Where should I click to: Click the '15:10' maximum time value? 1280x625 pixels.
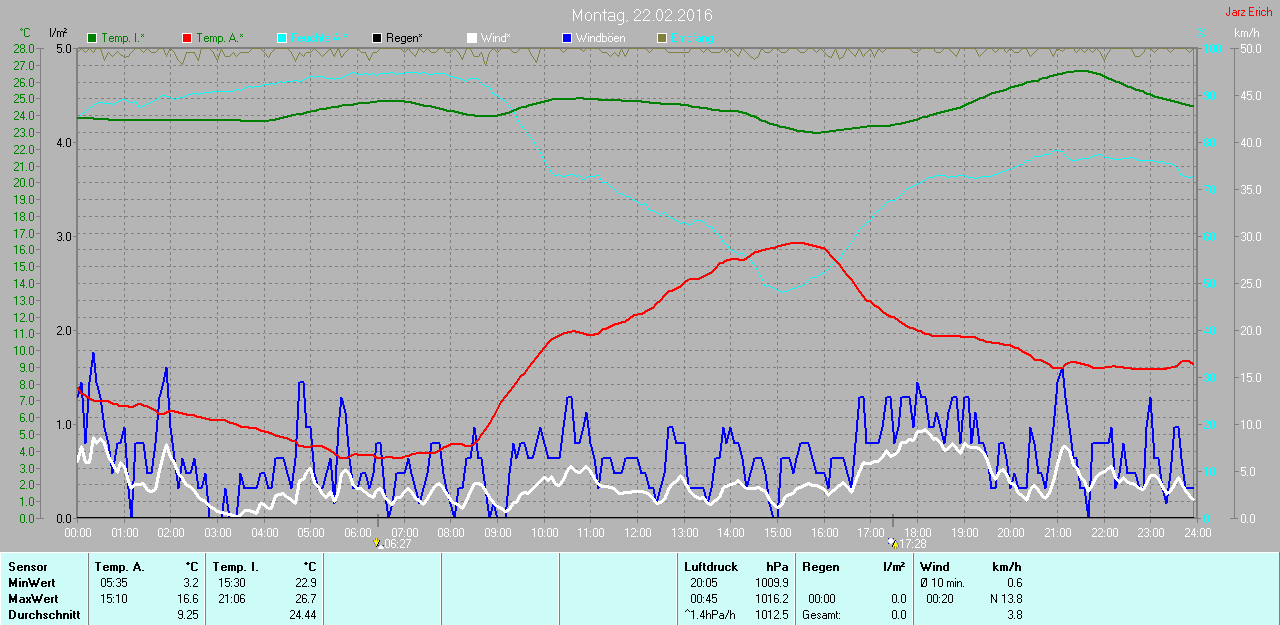point(114,599)
